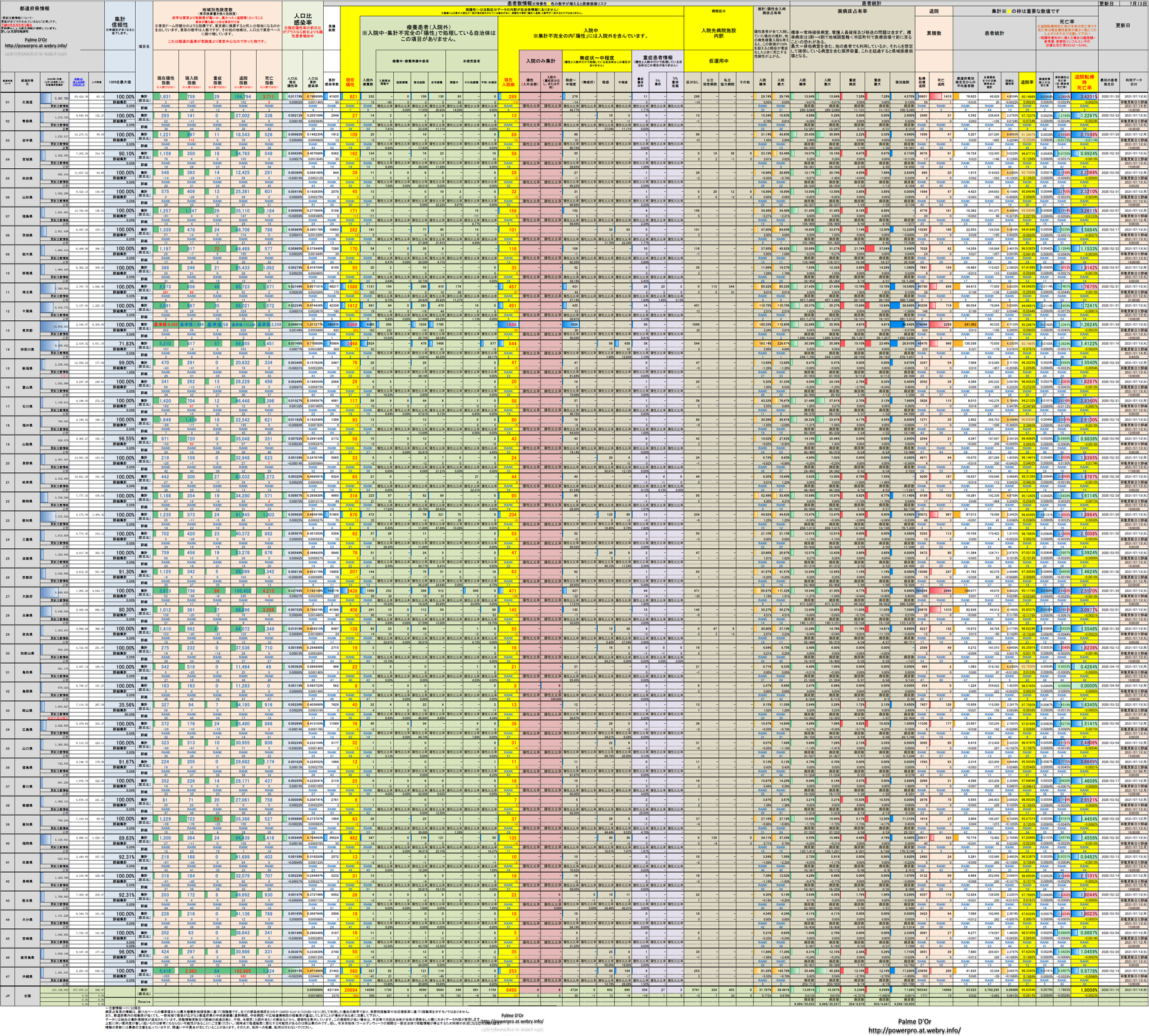Select row code 47 cell for Okinawa

8,977
